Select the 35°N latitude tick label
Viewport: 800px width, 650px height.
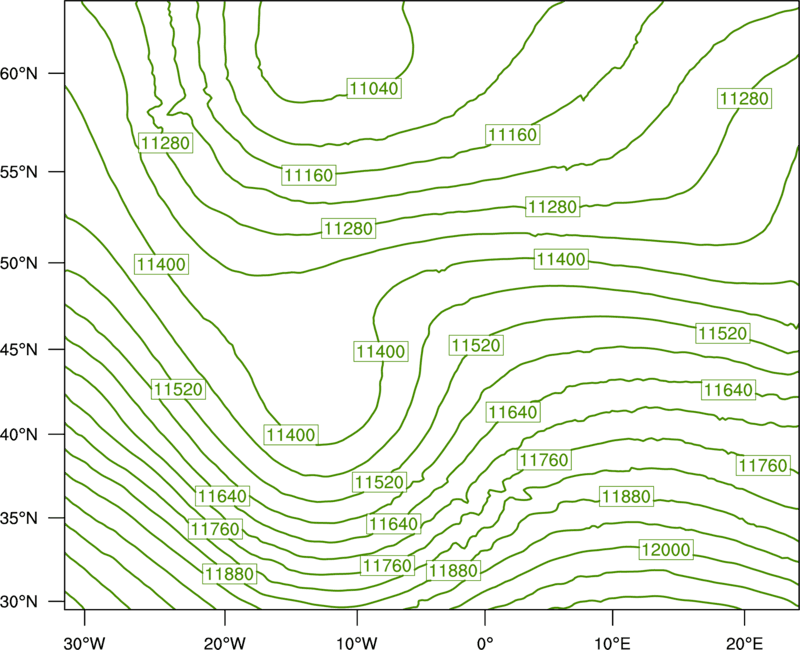19,518
